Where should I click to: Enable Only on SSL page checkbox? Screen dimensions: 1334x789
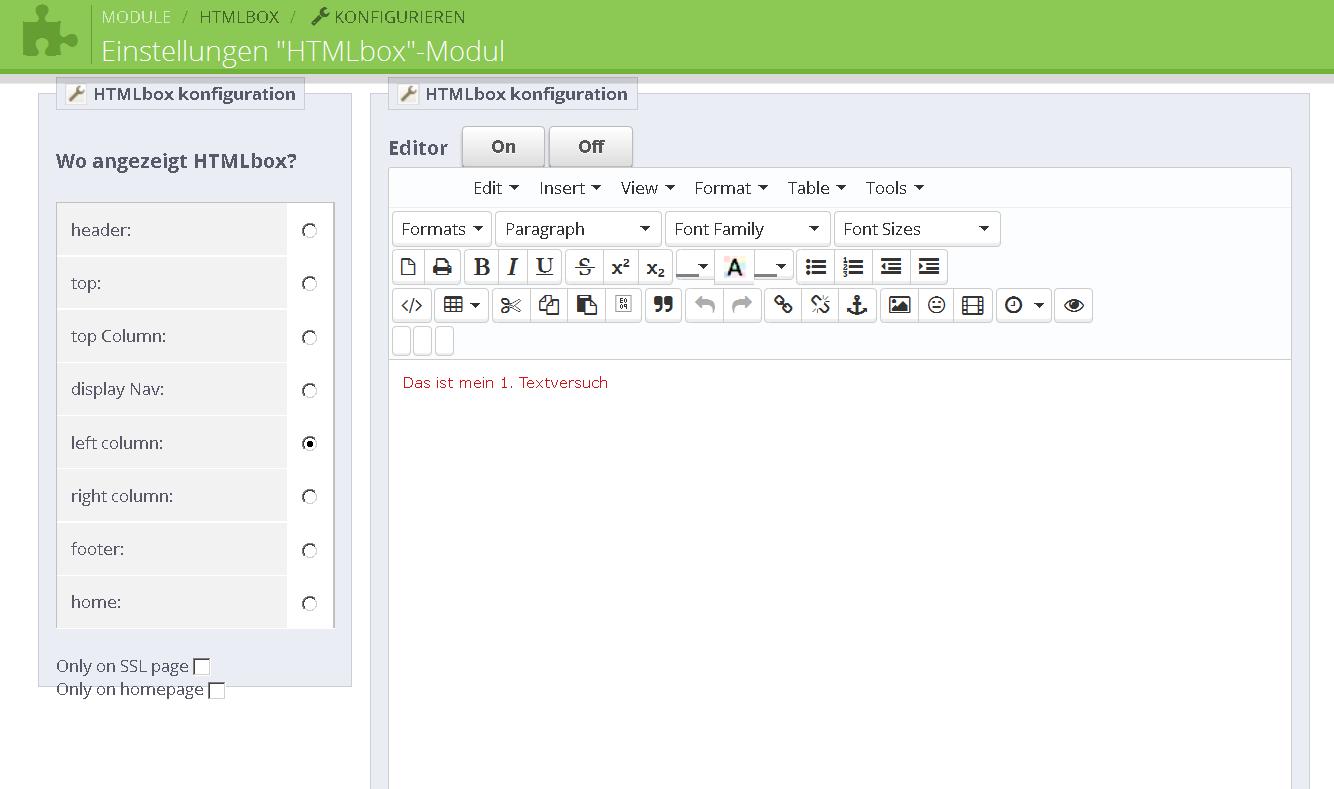click(202, 667)
